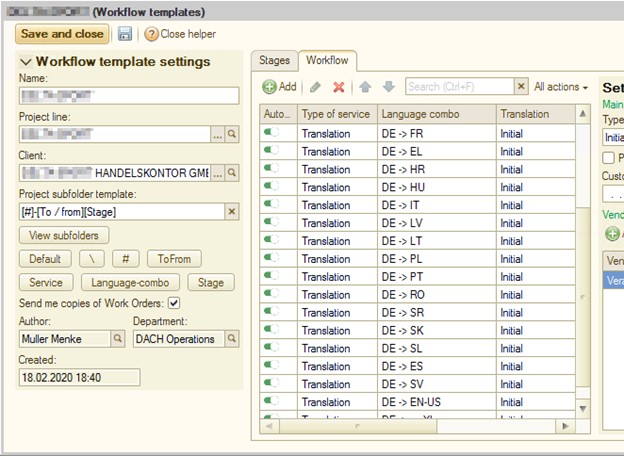Click the edit pencil icon in toolbar

pyautogui.click(x=315, y=88)
